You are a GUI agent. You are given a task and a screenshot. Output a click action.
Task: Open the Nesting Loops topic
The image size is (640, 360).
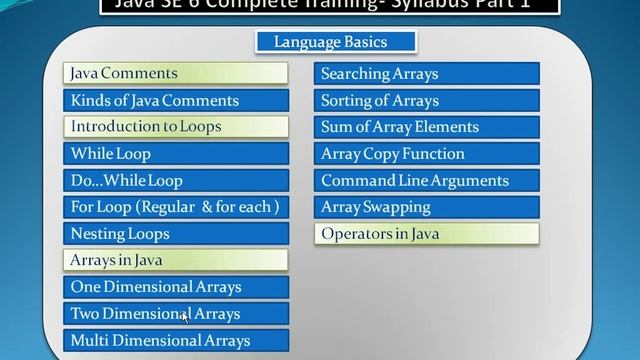click(176, 233)
